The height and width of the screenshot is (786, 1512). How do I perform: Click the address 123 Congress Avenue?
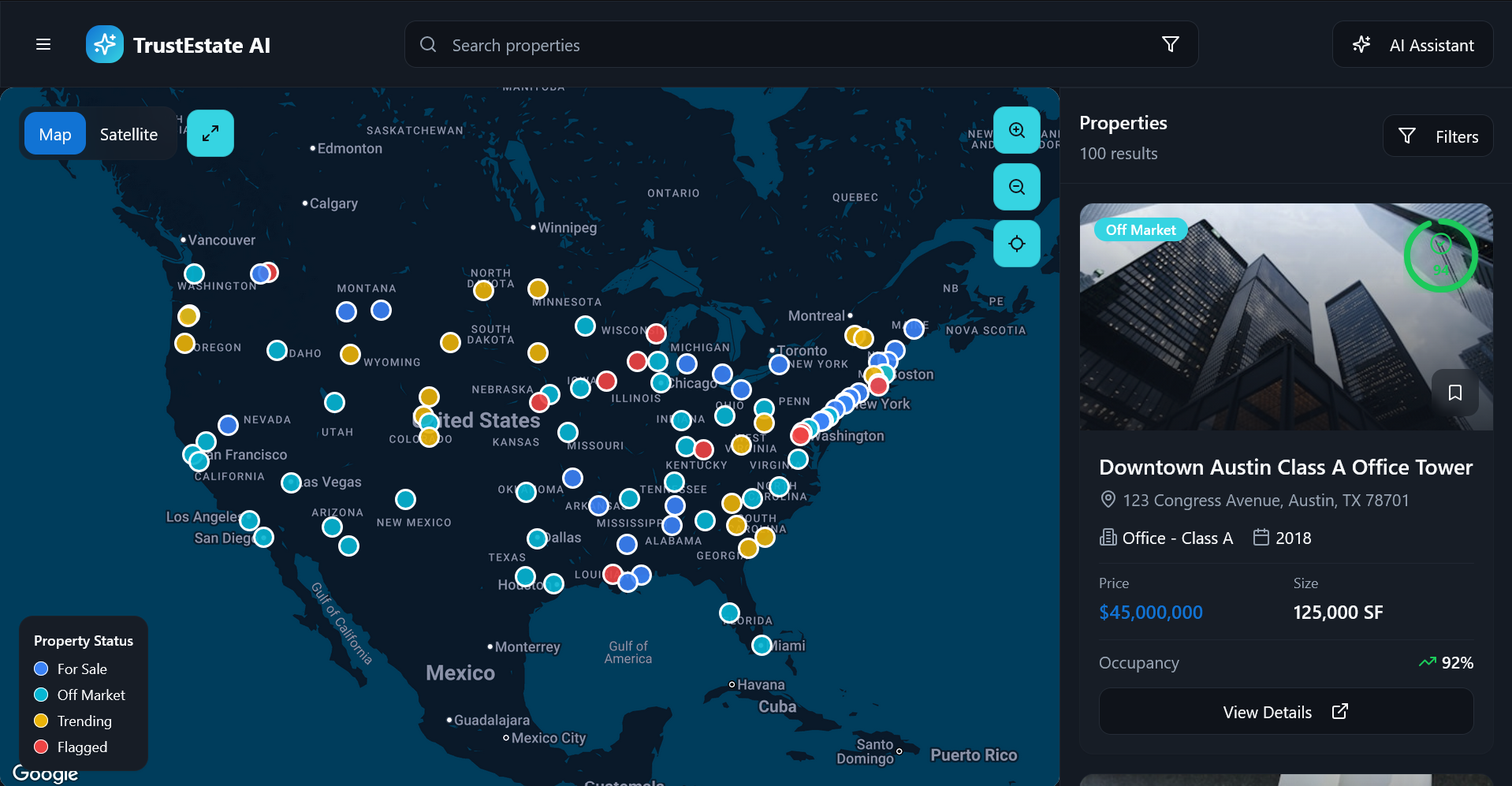1265,500
